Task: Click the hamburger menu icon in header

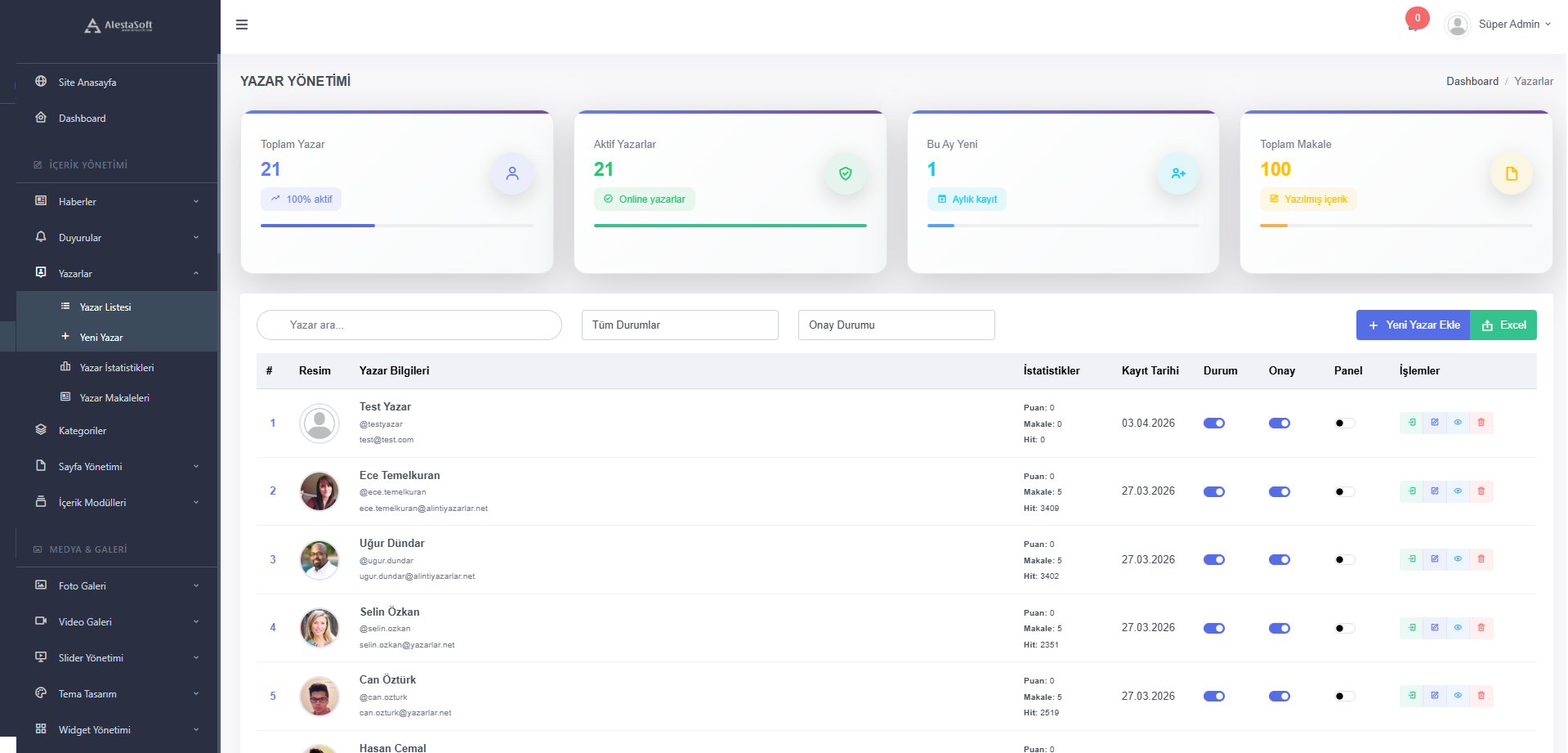Action: pyautogui.click(x=242, y=25)
